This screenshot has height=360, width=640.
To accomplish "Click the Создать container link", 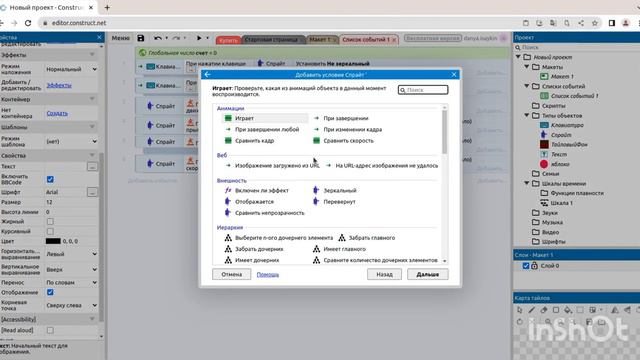I will [57, 113].
